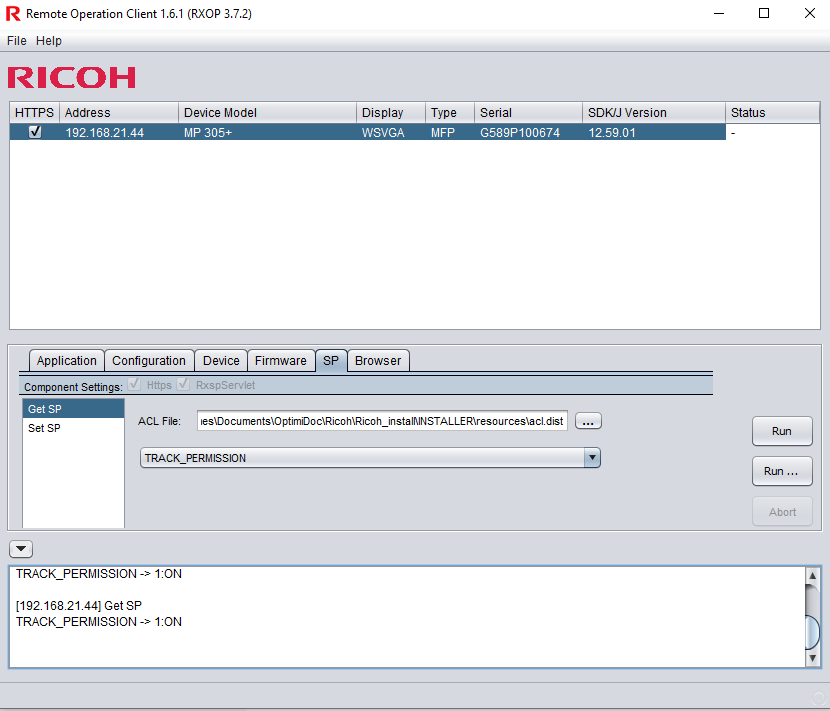Open the Help menu
The image size is (830, 711).
pyautogui.click(x=49, y=41)
